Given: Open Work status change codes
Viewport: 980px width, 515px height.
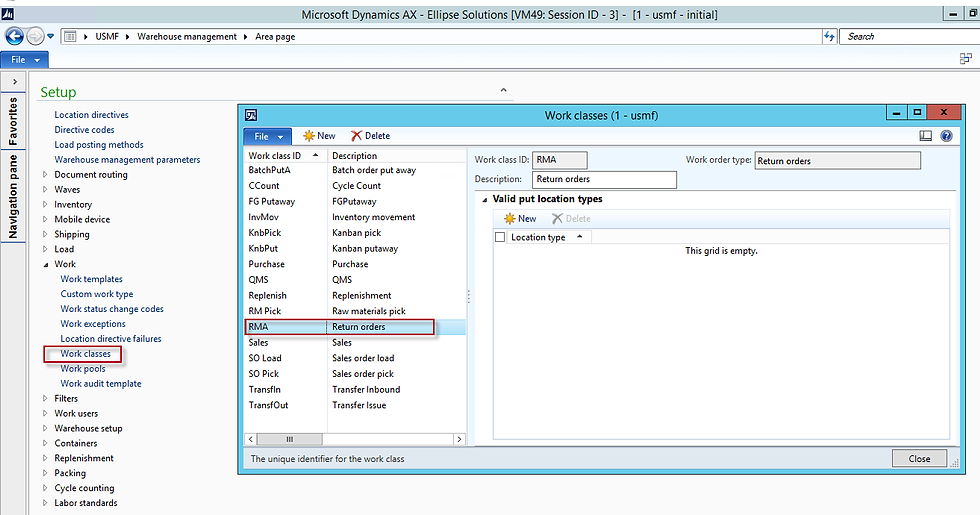Looking at the screenshot, I should (112, 309).
